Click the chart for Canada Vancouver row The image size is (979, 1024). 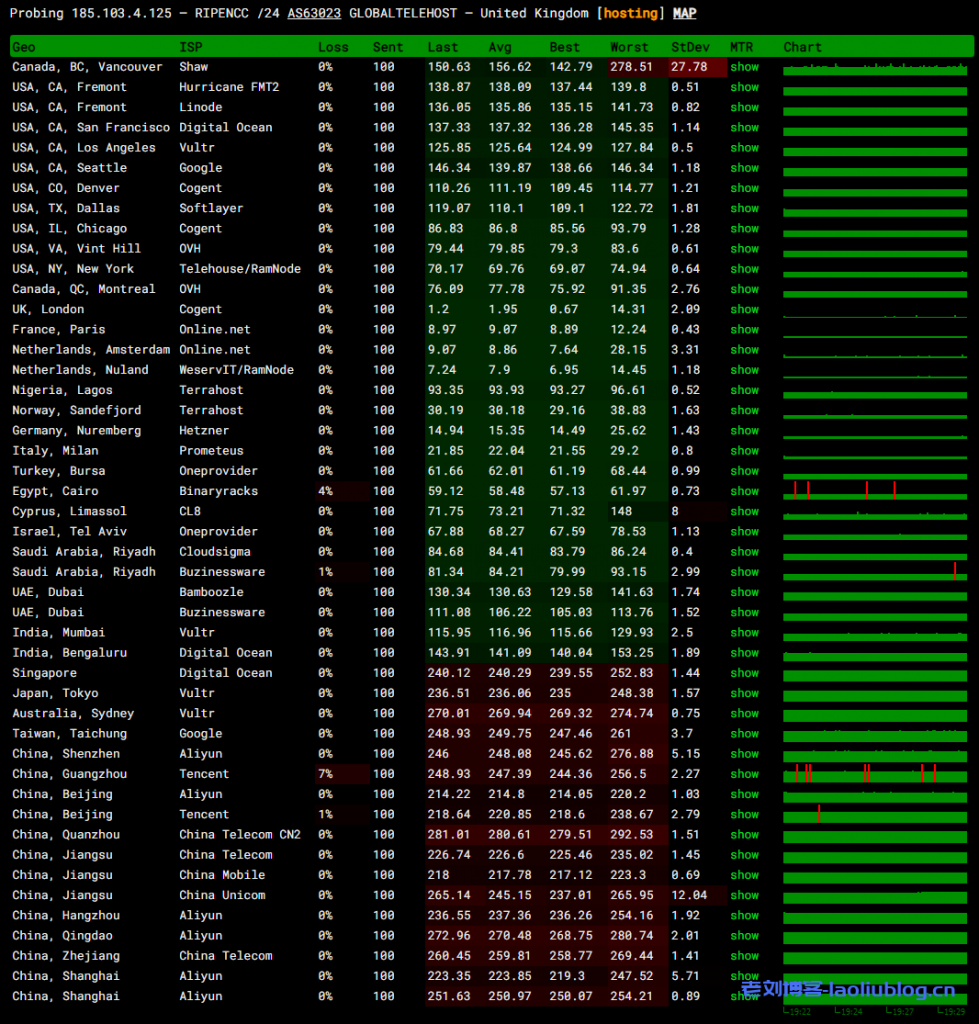875,68
